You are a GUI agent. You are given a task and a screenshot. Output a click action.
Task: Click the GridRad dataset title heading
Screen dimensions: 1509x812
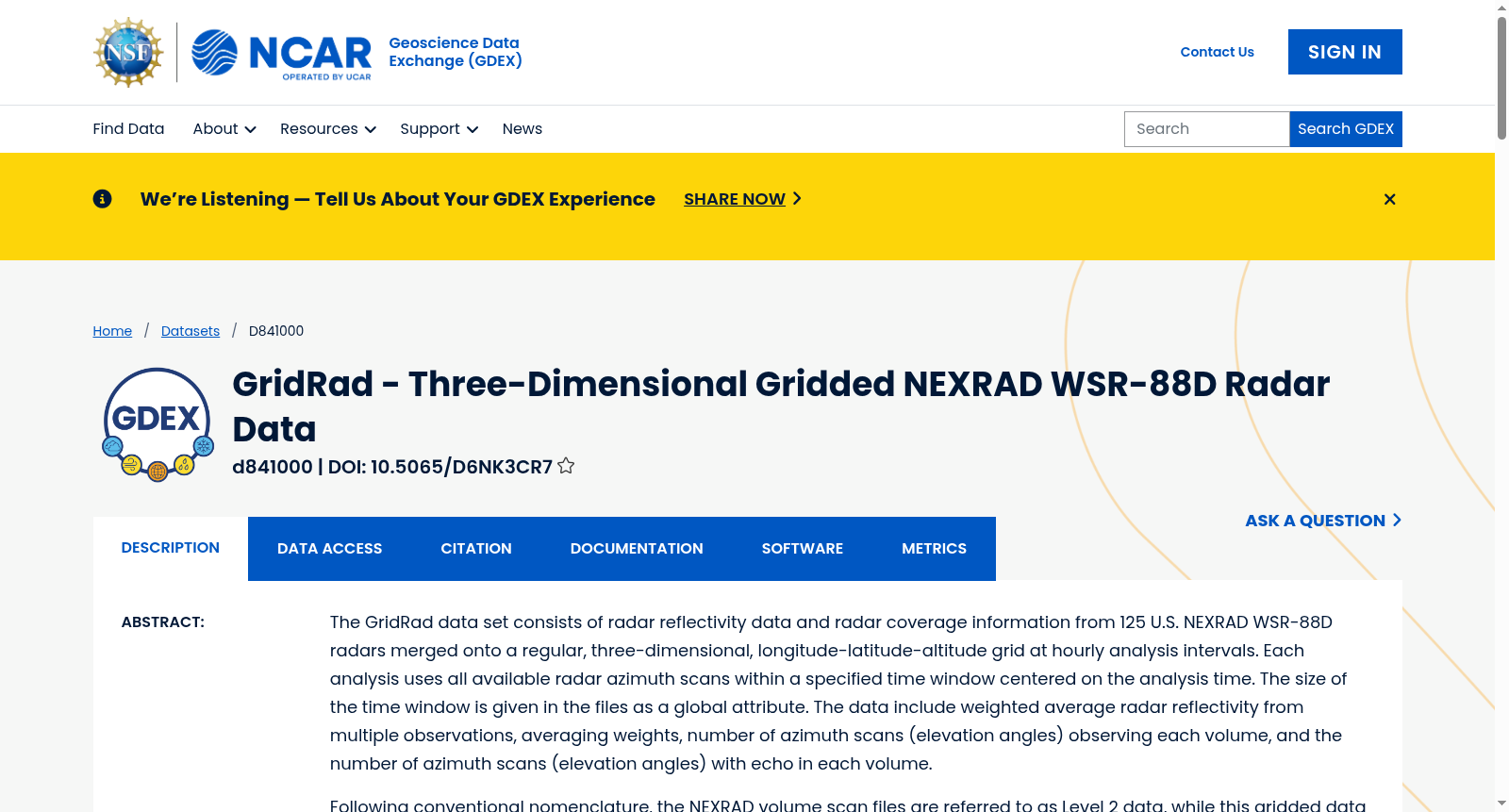tap(781, 406)
